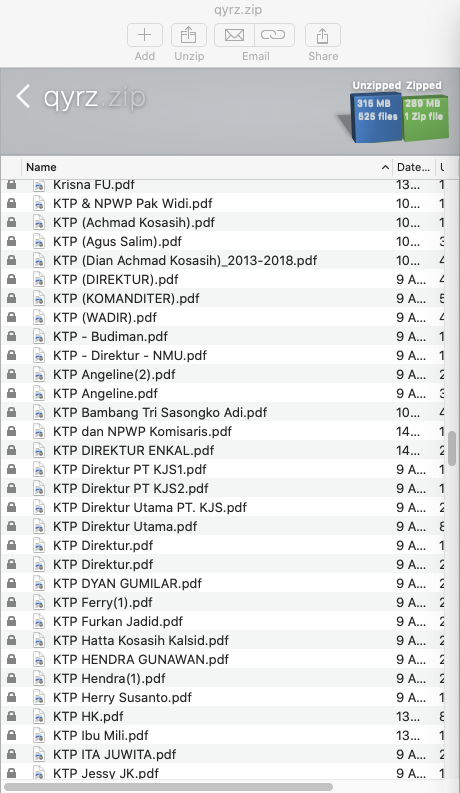Click the Email envelope icon
This screenshot has height=793, width=460.
(235, 35)
